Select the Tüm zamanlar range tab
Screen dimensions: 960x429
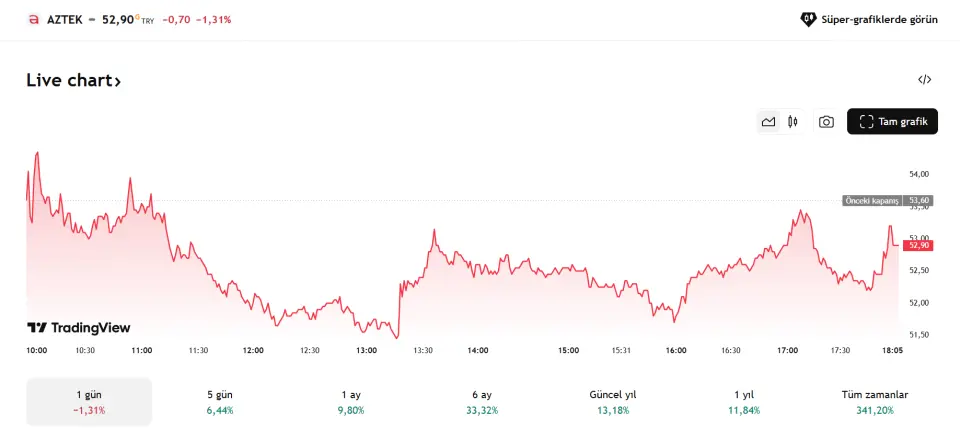click(875, 402)
